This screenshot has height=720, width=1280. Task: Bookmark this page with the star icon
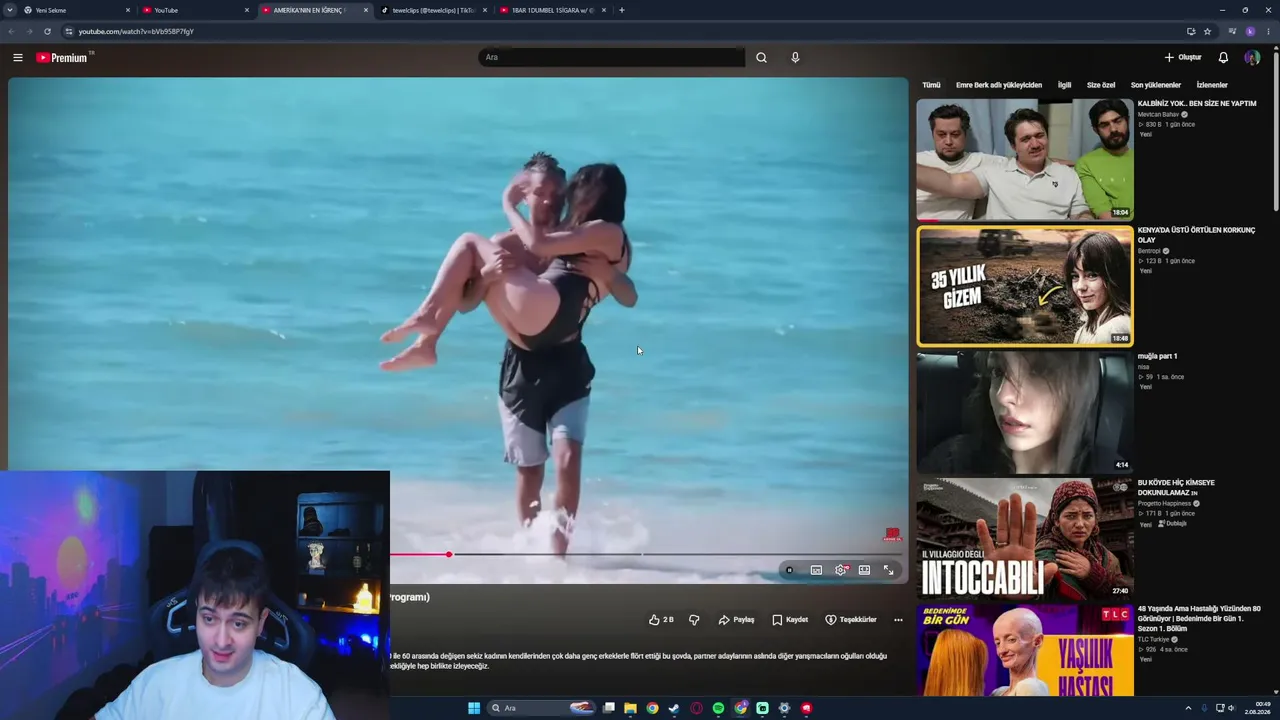[1207, 31]
